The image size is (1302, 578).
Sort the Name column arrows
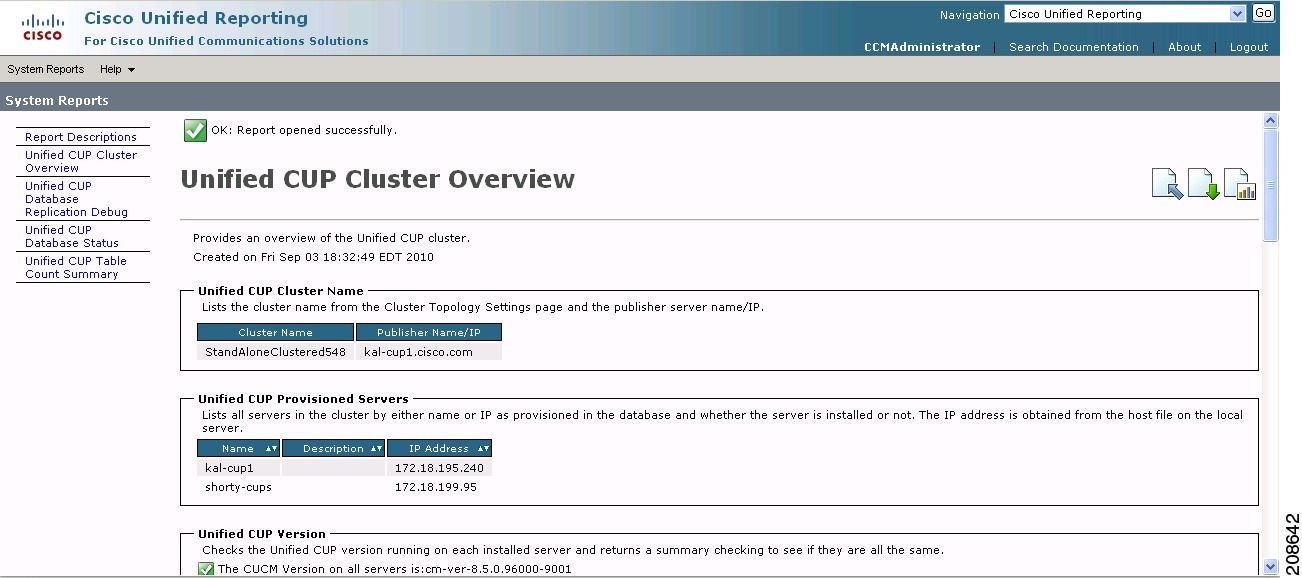[272, 449]
